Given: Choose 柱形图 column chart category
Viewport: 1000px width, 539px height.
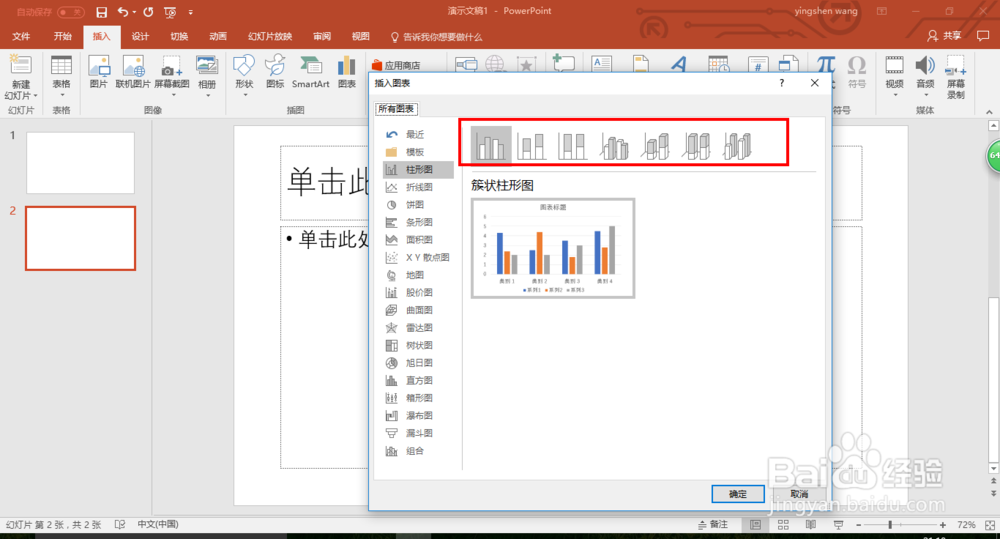Looking at the screenshot, I should click(418, 170).
